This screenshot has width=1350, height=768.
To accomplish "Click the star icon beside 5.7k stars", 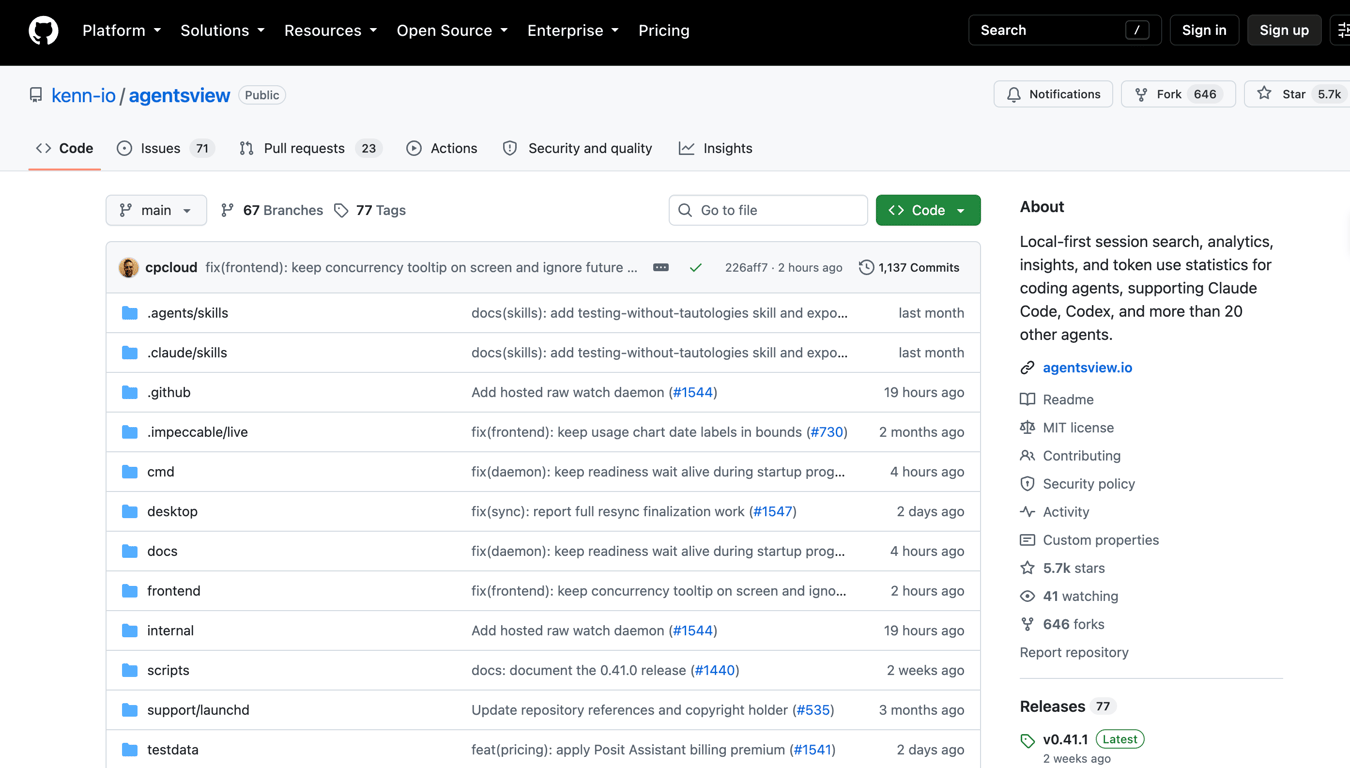I will tap(1027, 568).
